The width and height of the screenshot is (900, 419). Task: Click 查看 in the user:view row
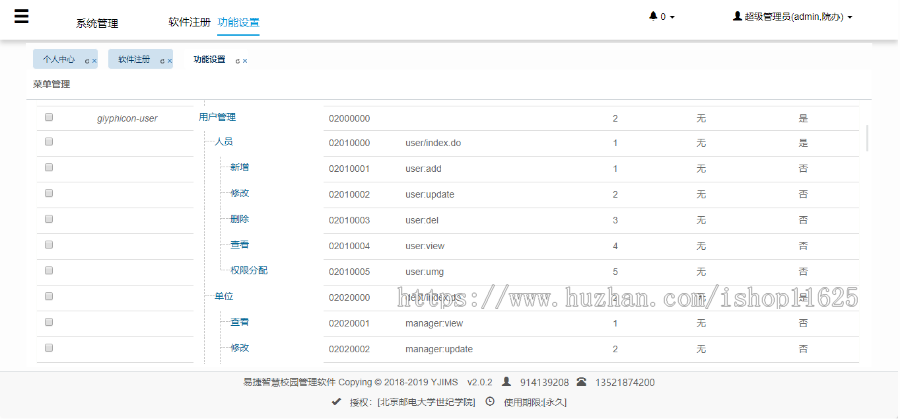240,245
